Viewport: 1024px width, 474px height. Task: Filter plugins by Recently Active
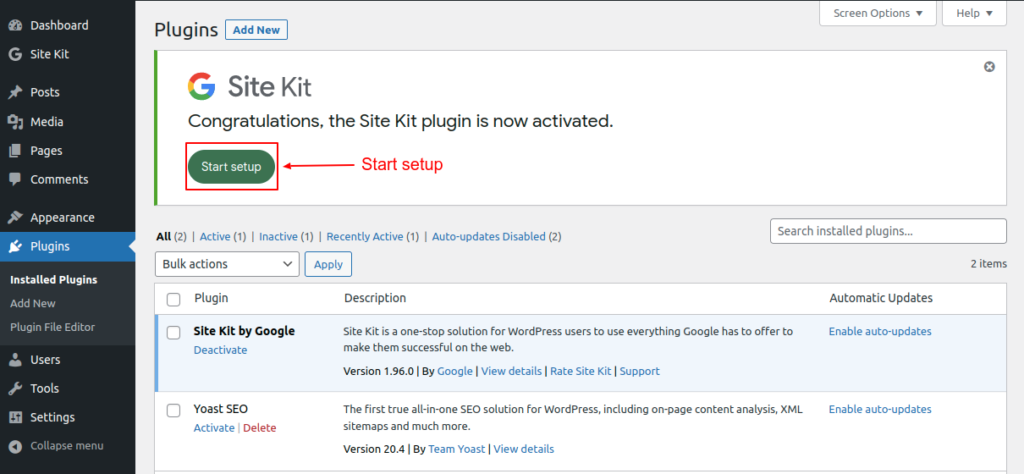364,236
